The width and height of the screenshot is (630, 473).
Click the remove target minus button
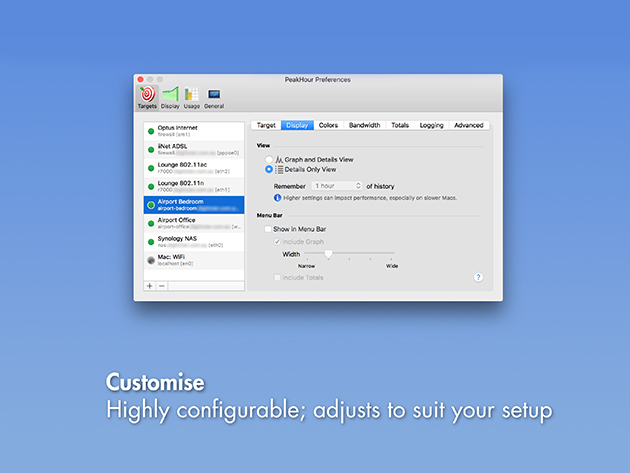point(161,286)
